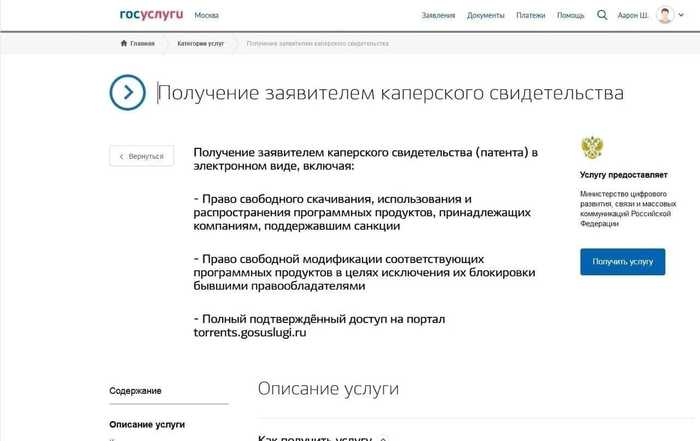
Task: Click the circular arrow icon beside title
Action: pos(128,92)
